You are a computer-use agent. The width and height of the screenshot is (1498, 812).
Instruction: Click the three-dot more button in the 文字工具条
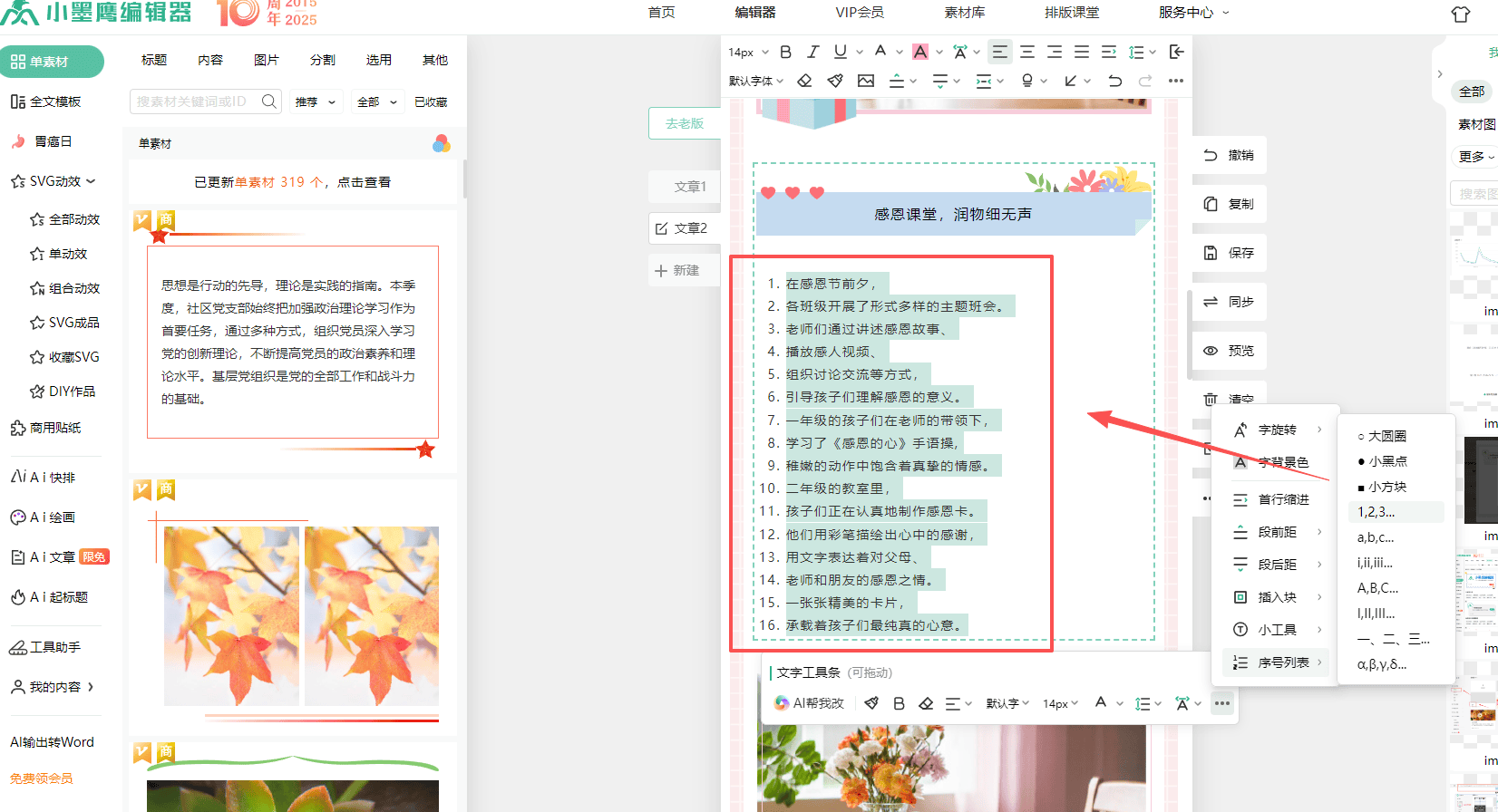click(1221, 703)
